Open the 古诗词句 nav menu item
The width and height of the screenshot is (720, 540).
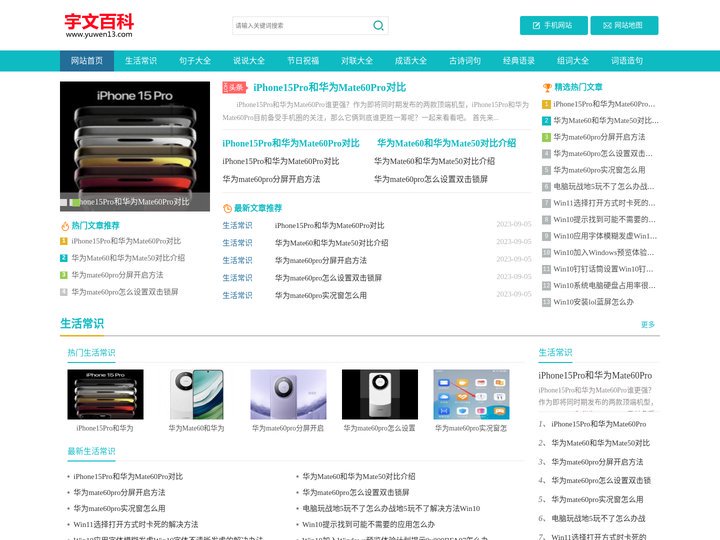tap(465, 61)
